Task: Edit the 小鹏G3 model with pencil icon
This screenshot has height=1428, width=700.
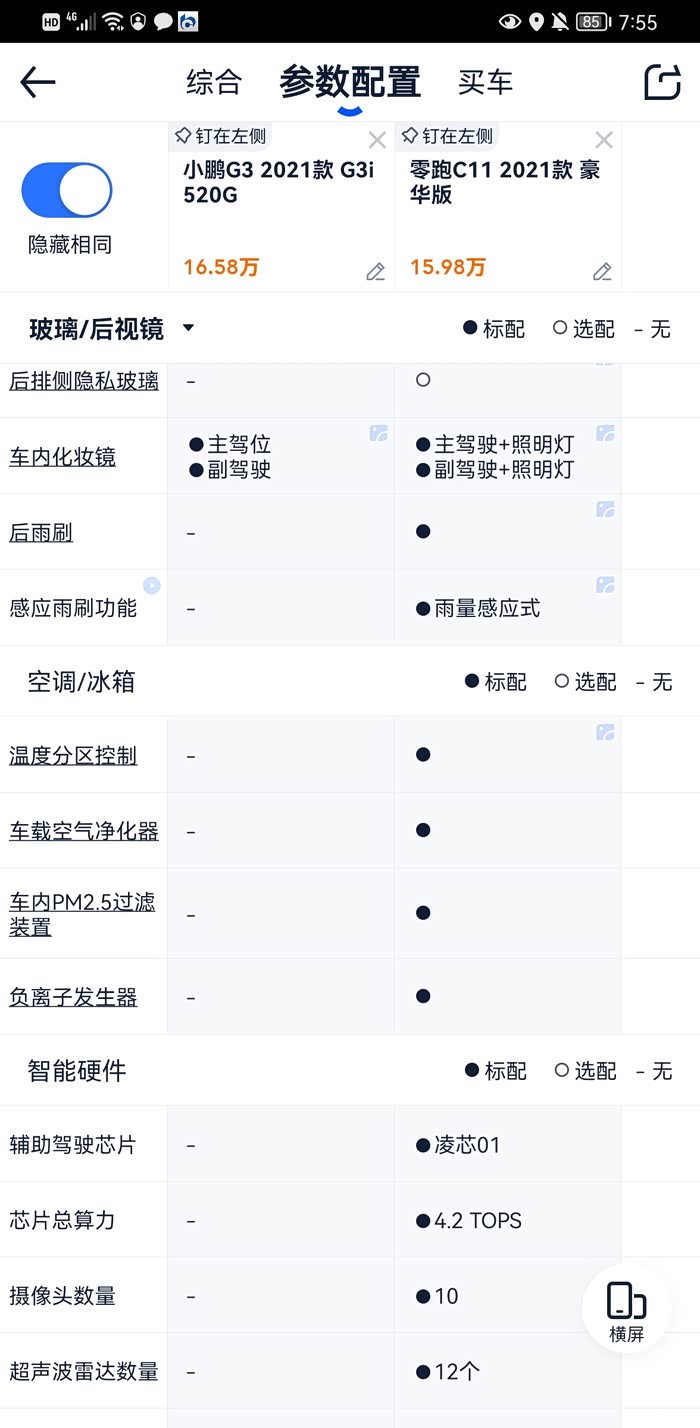Action: tap(375, 271)
